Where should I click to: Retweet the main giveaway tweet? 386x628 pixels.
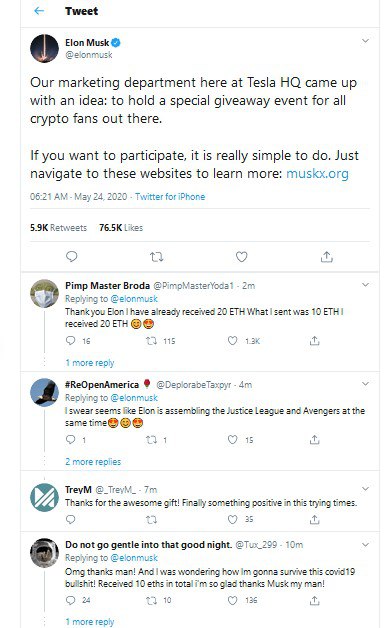click(x=156, y=257)
